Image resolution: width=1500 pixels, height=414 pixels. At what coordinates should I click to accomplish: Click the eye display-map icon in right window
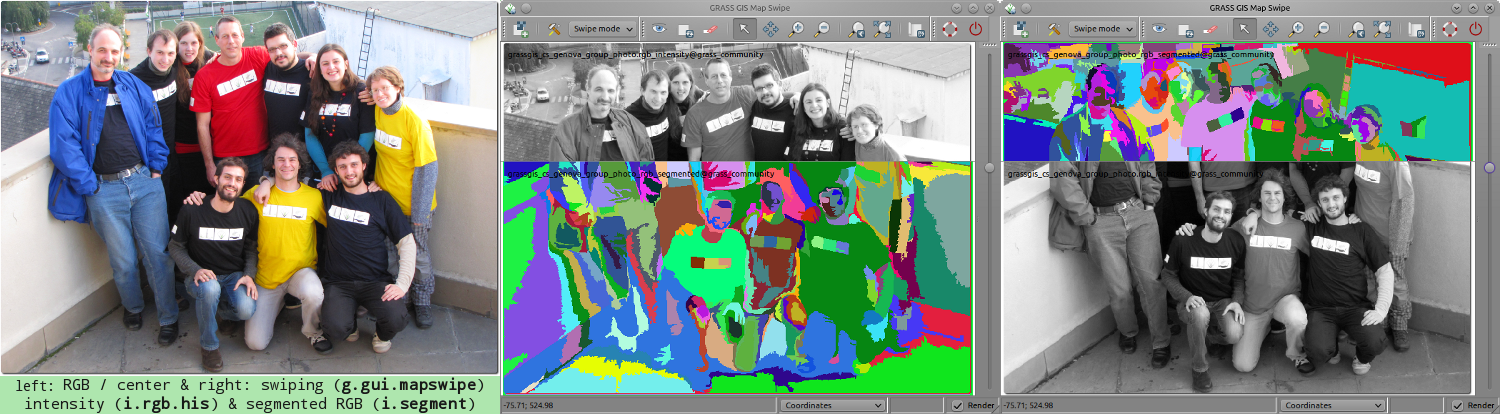click(1159, 29)
